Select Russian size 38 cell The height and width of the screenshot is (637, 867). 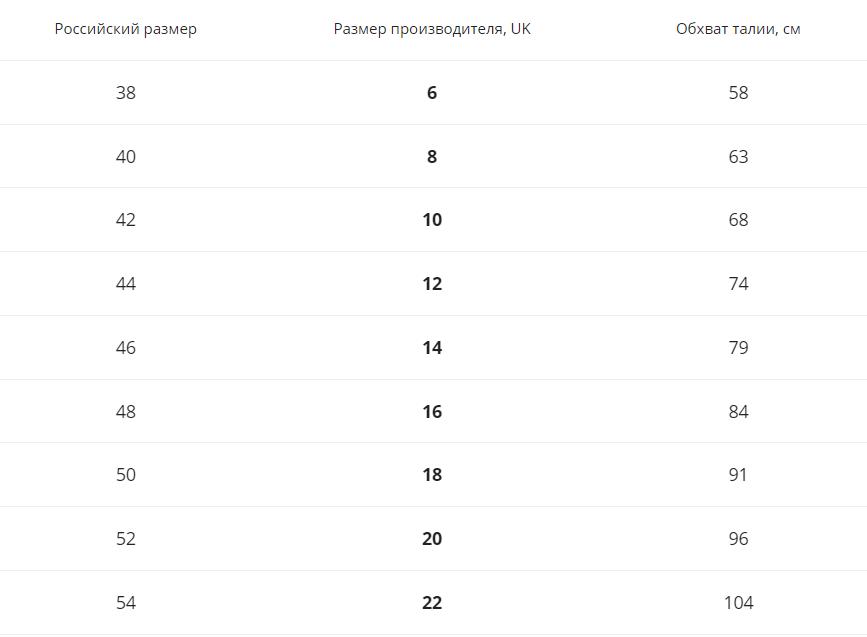[126, 92]
